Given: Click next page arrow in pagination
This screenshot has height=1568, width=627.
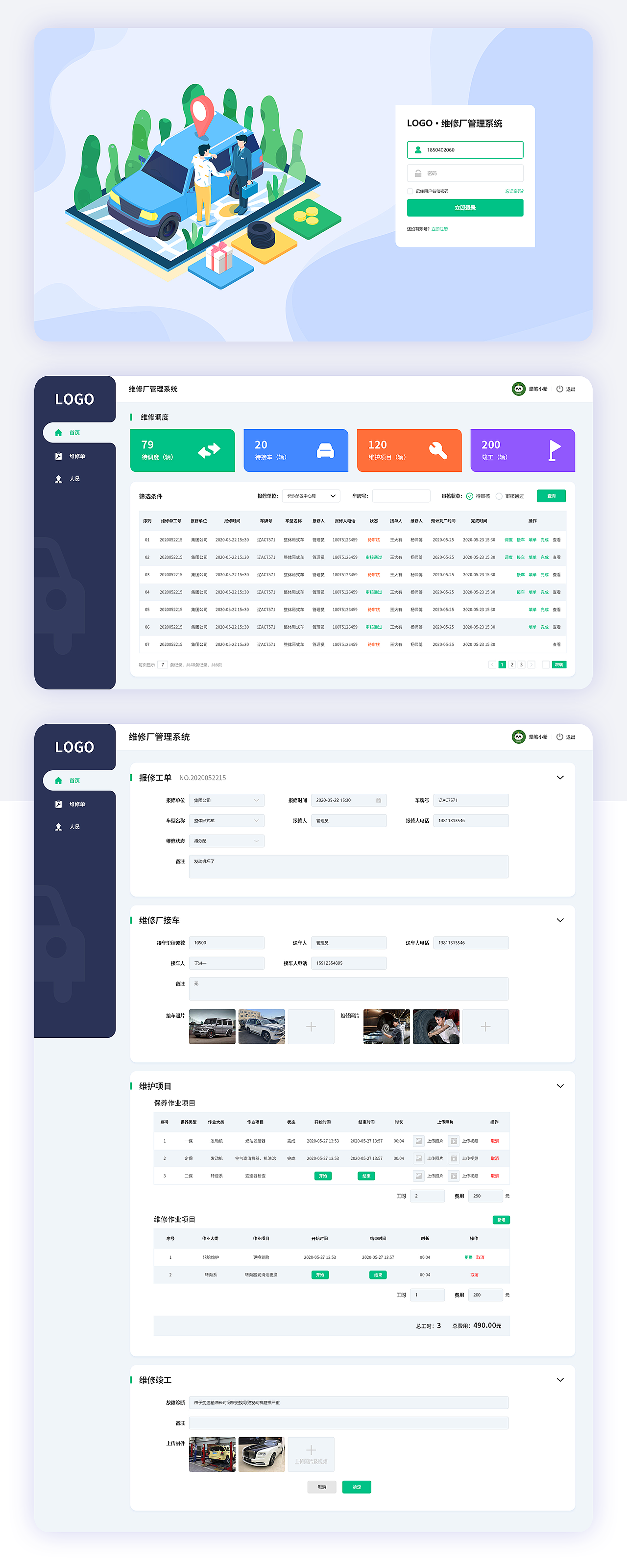Looking at the screenshot, I should pyautogui.click(x=531, y=665).
